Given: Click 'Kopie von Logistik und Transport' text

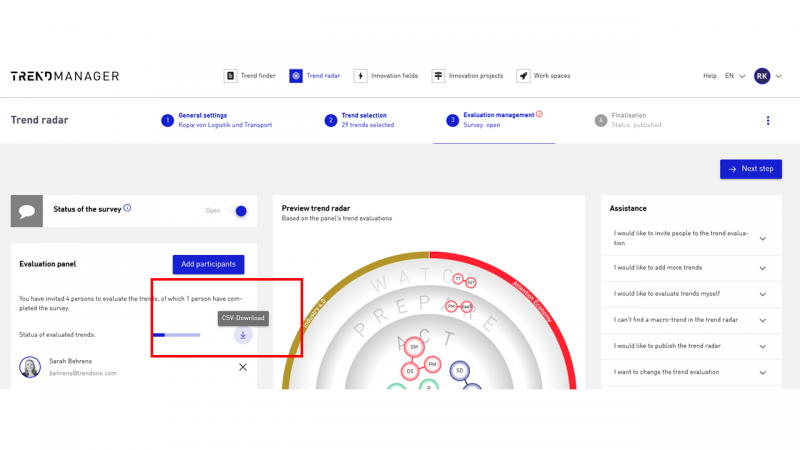Looking at the screenshot, I should pyautogui.click(x=225, y=125).
